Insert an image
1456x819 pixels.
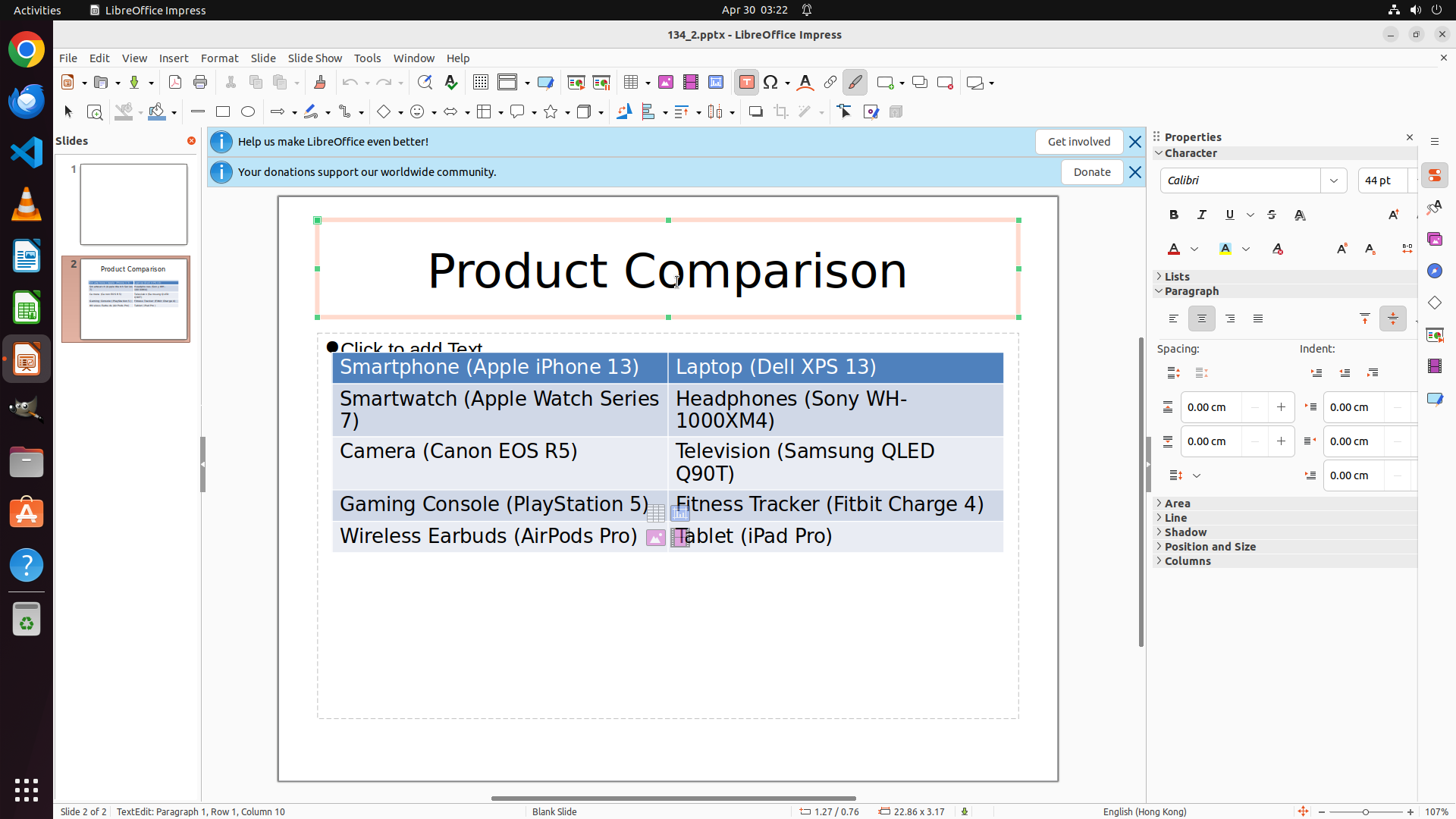pyautogui.click(x=666, y=83)
